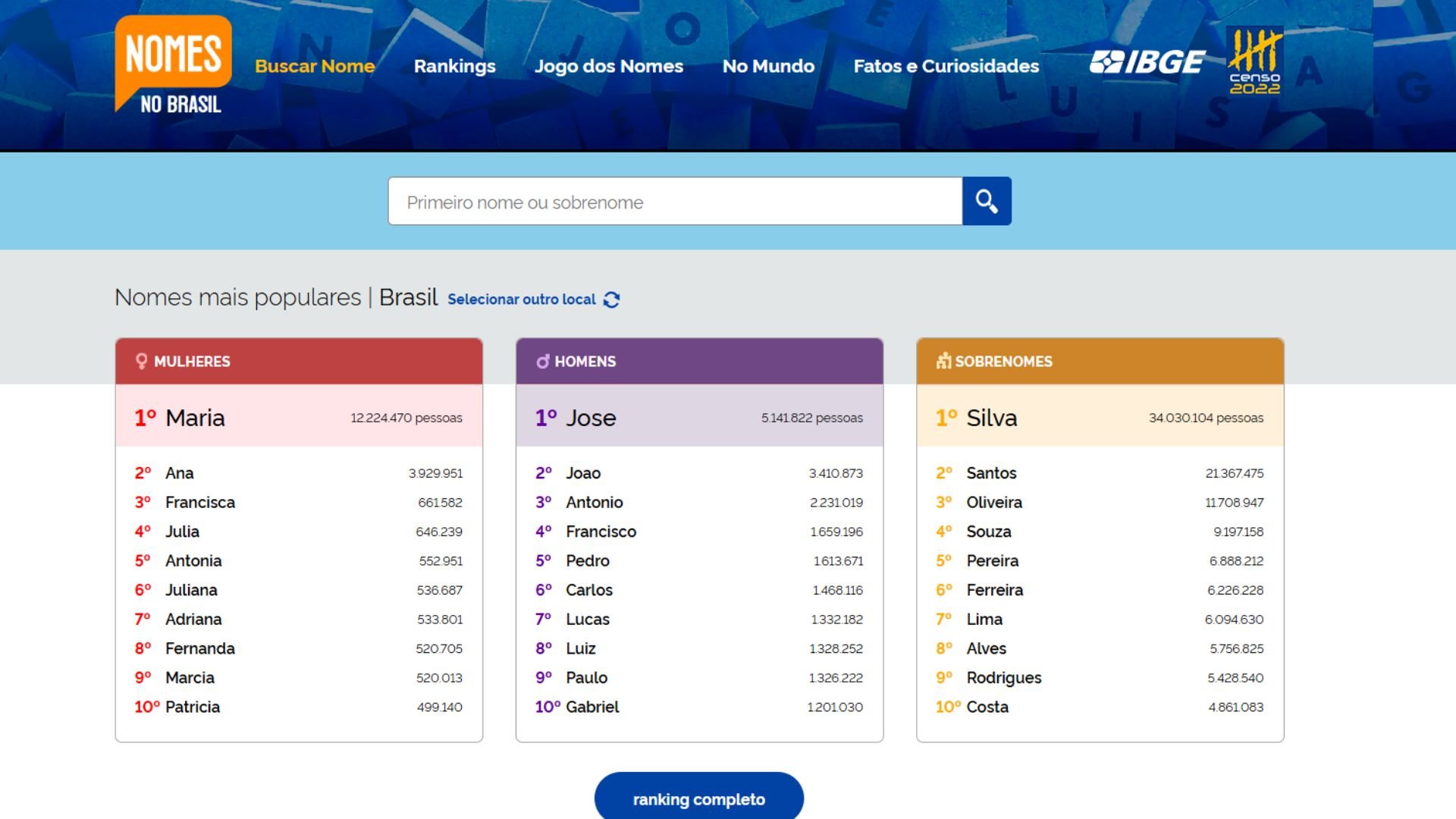Open the Censo 2022 logo

(x=1255, y=62)
